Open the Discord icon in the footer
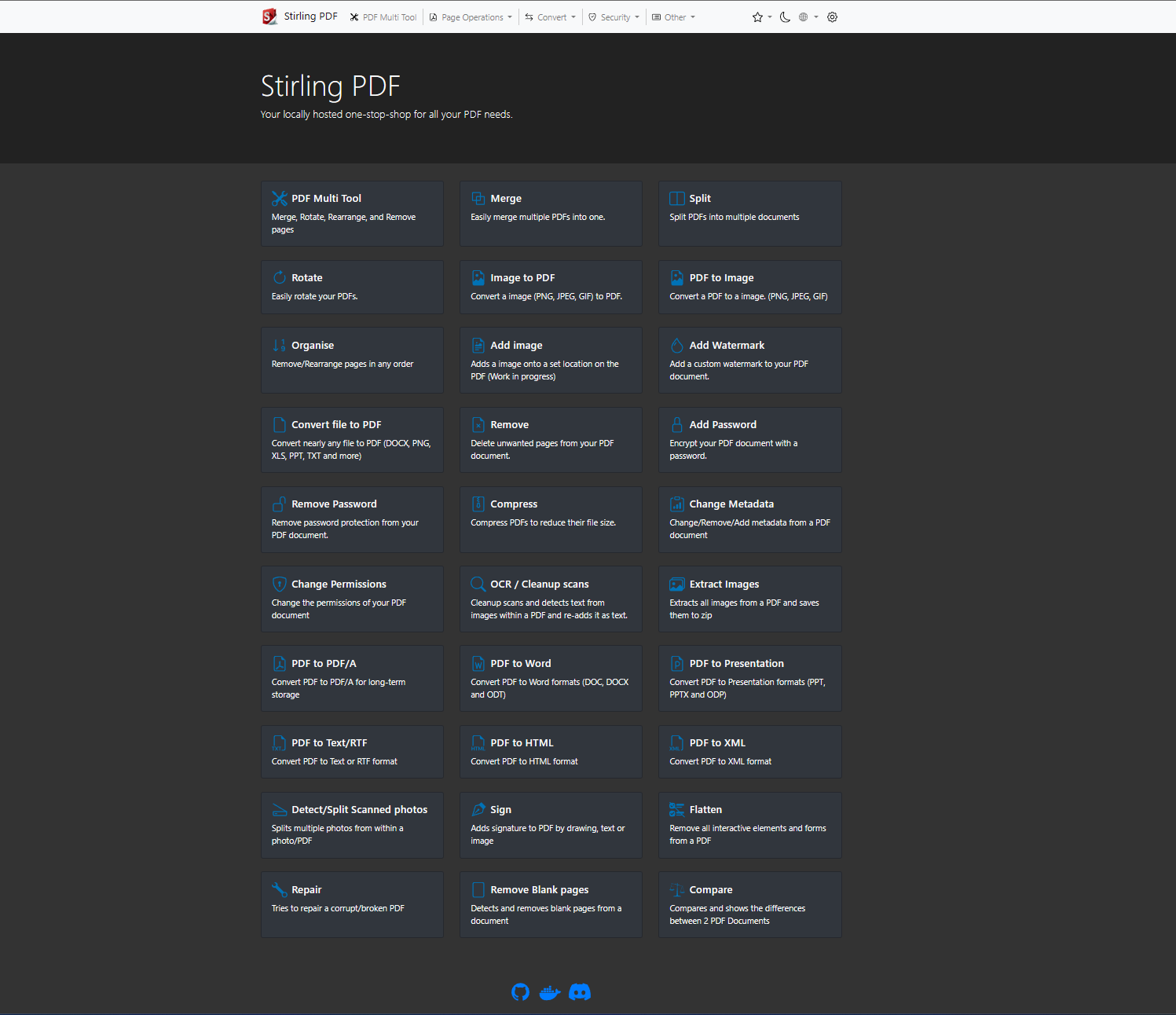Screen dimensions: 1176x1015 (x=580, y=992)
